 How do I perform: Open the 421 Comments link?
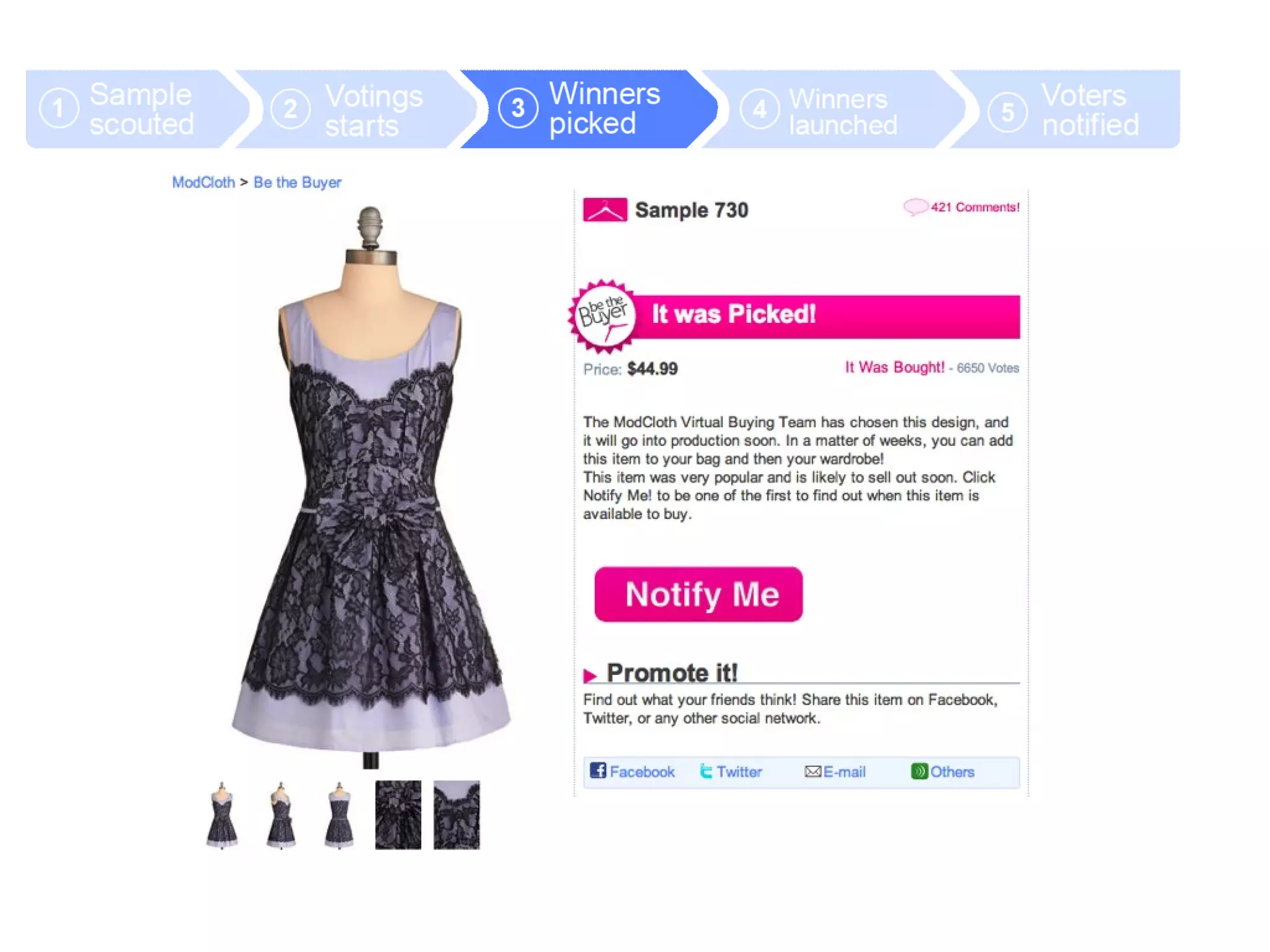pyautogui.click(x=975, y=207)
